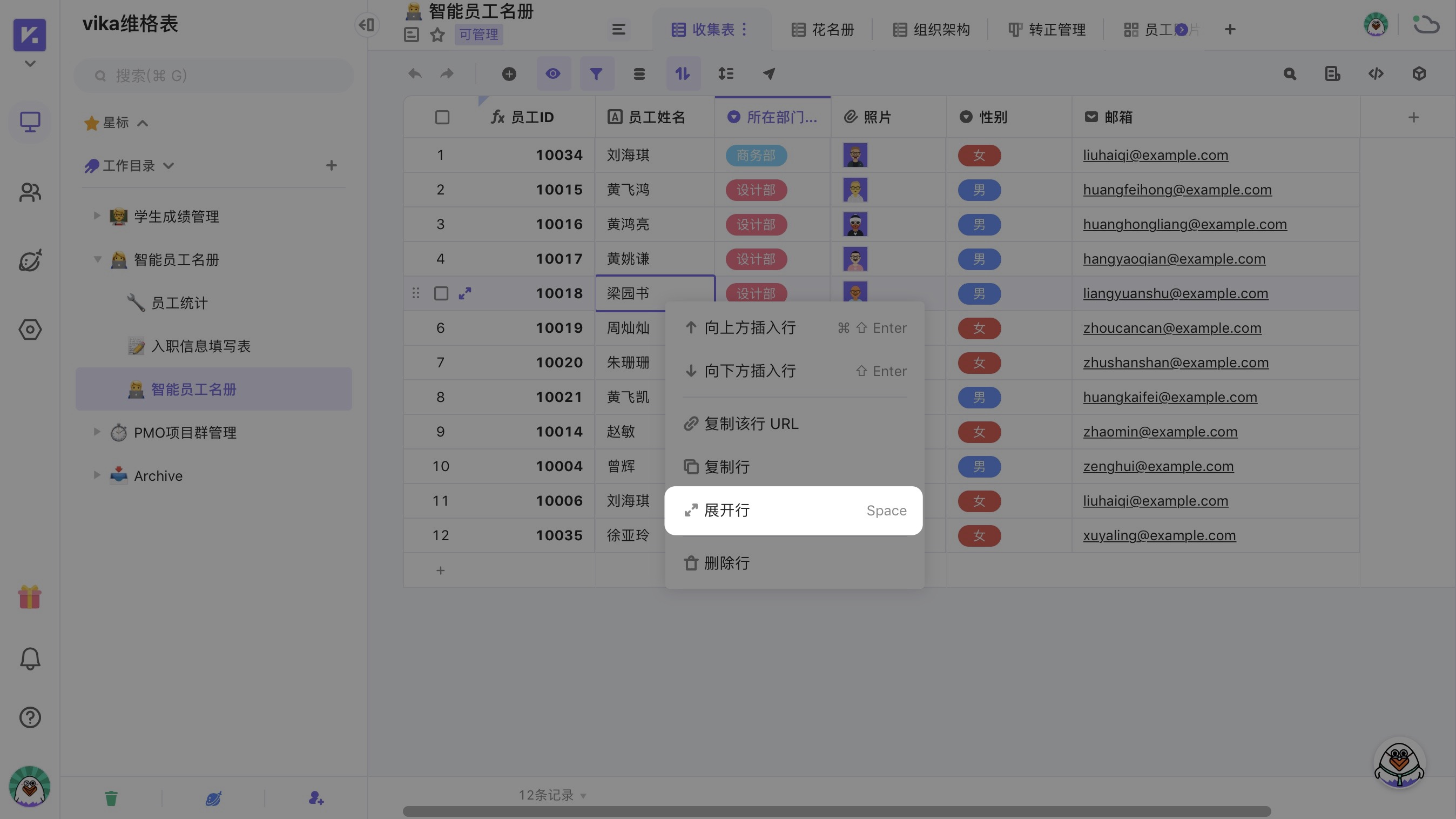Click the 可管理 permission label

click(477, 35)
